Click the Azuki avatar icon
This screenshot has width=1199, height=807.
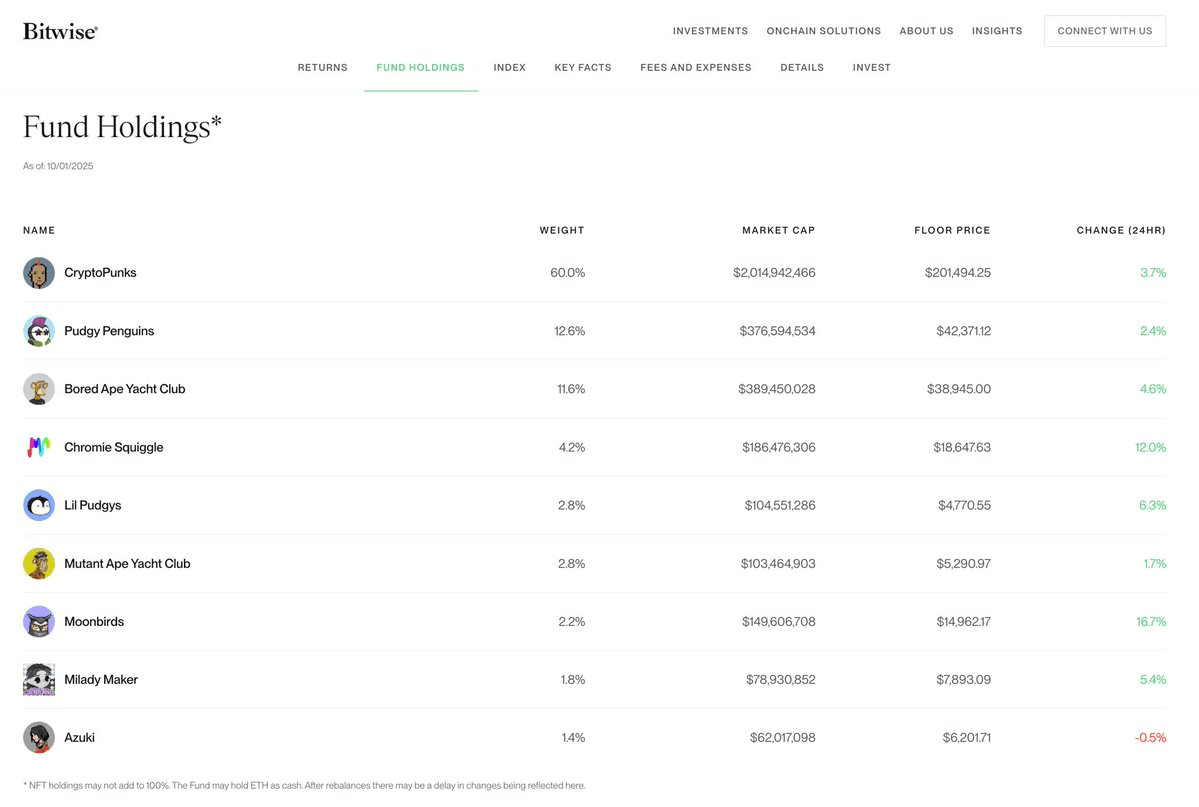pyautogui.click(x=39, y=737)
